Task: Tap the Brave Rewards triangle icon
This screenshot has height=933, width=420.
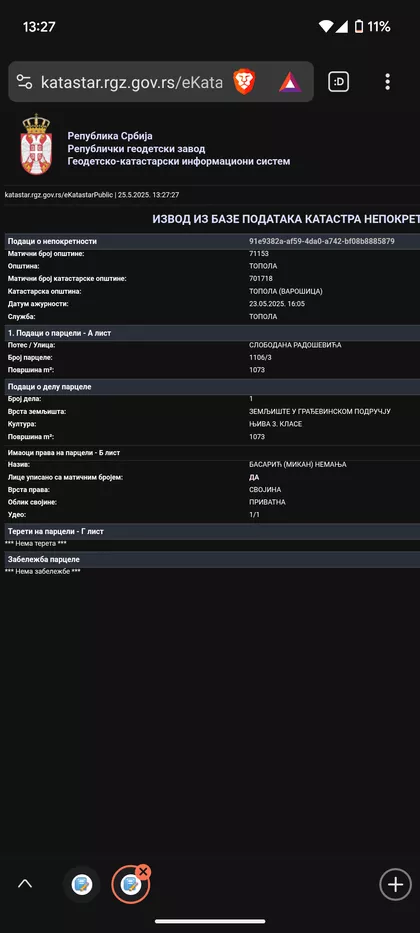Action: [x=290, y=82]
